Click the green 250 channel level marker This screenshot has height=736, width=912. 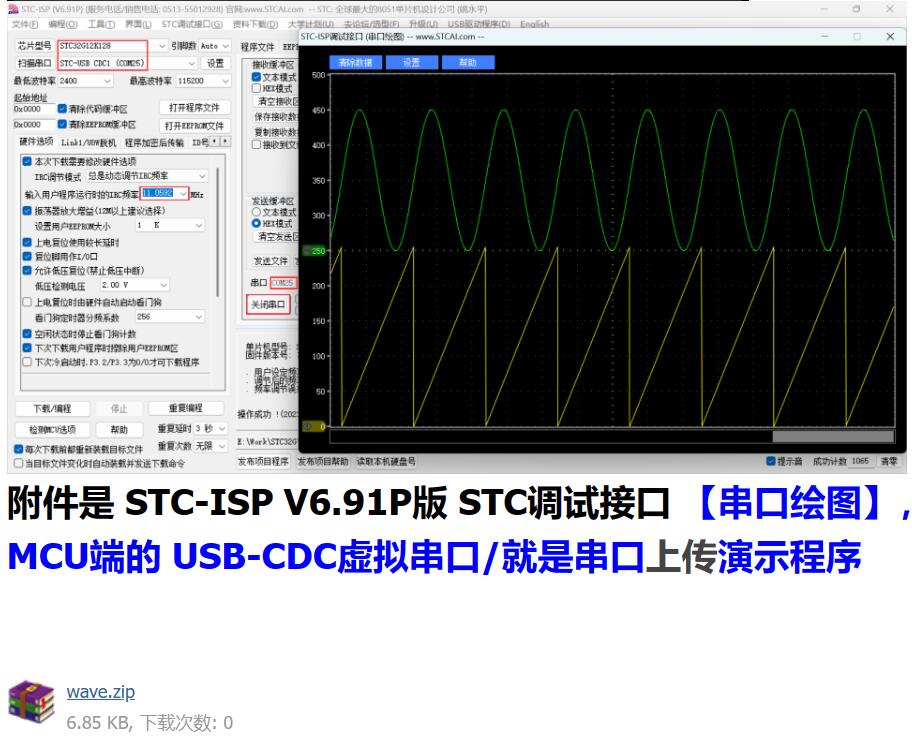tap(315, 251)
